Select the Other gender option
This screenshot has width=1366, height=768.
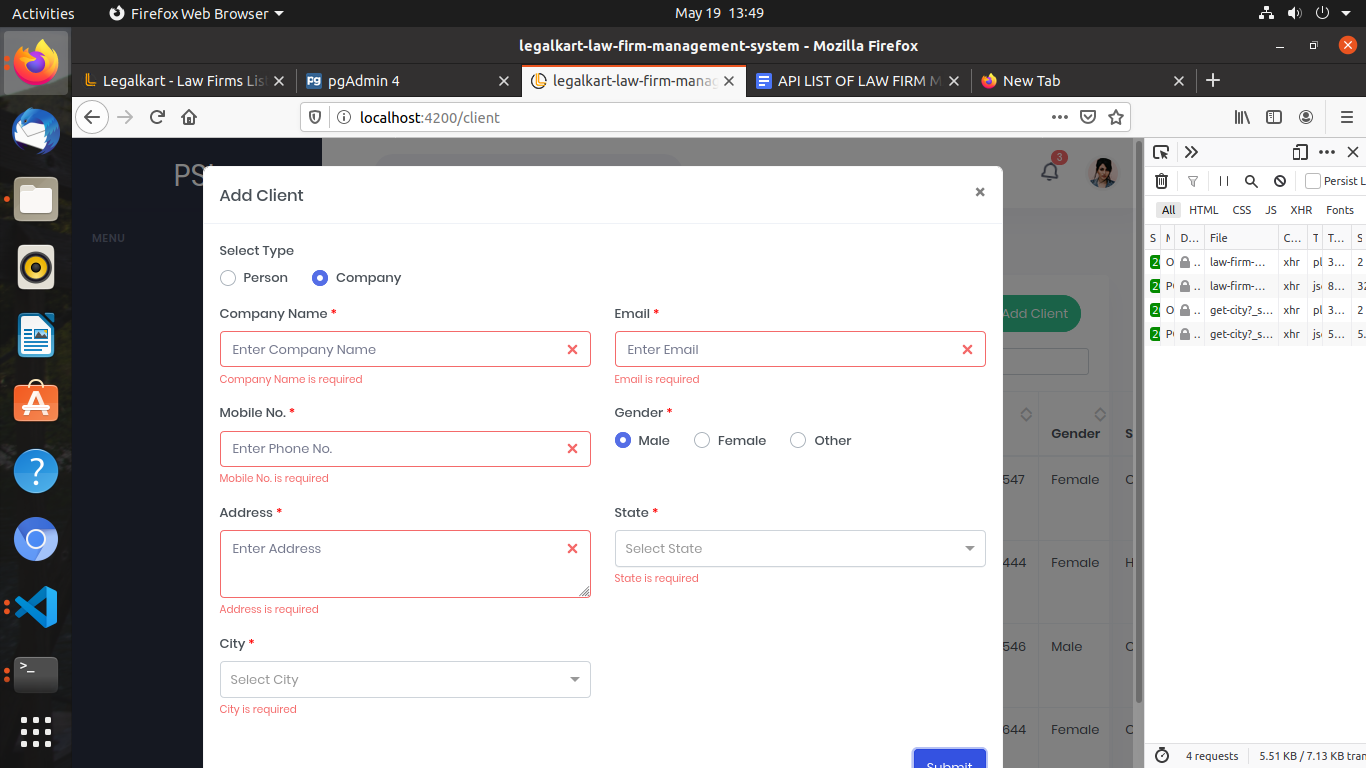(798, 440)
